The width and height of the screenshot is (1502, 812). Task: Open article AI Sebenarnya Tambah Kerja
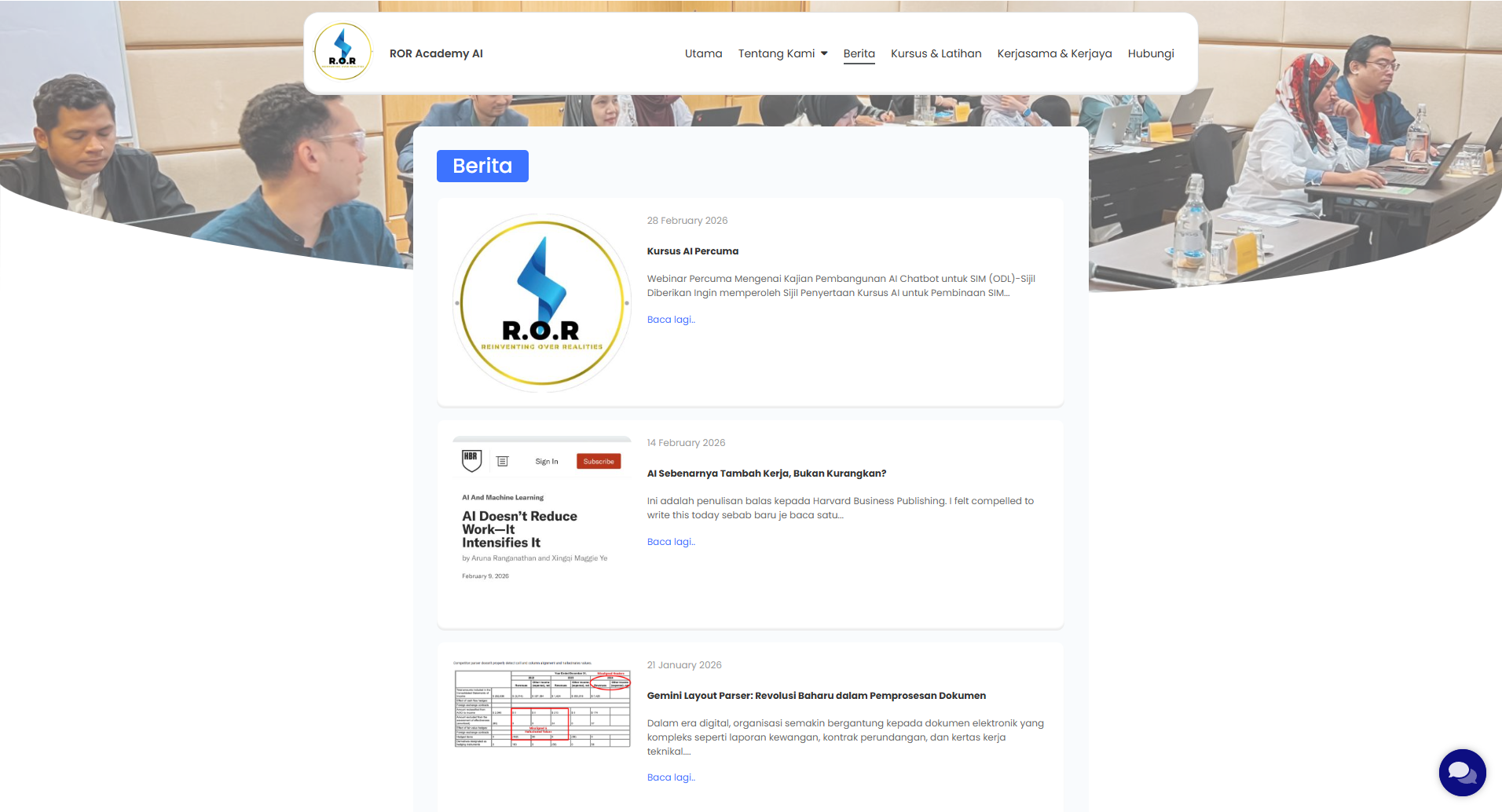(x=766, y=474)
